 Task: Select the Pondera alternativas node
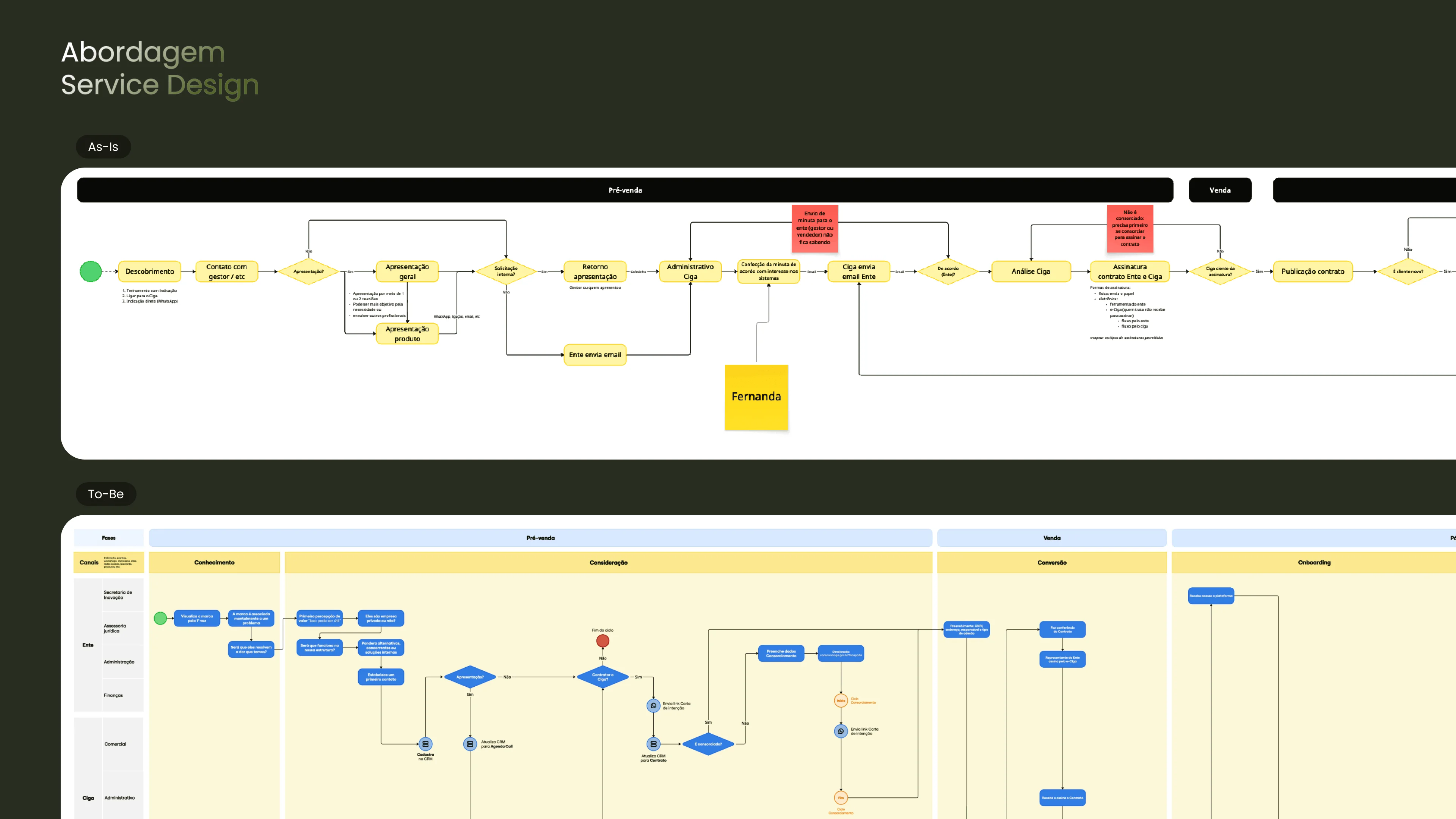[x=381, y=648]
